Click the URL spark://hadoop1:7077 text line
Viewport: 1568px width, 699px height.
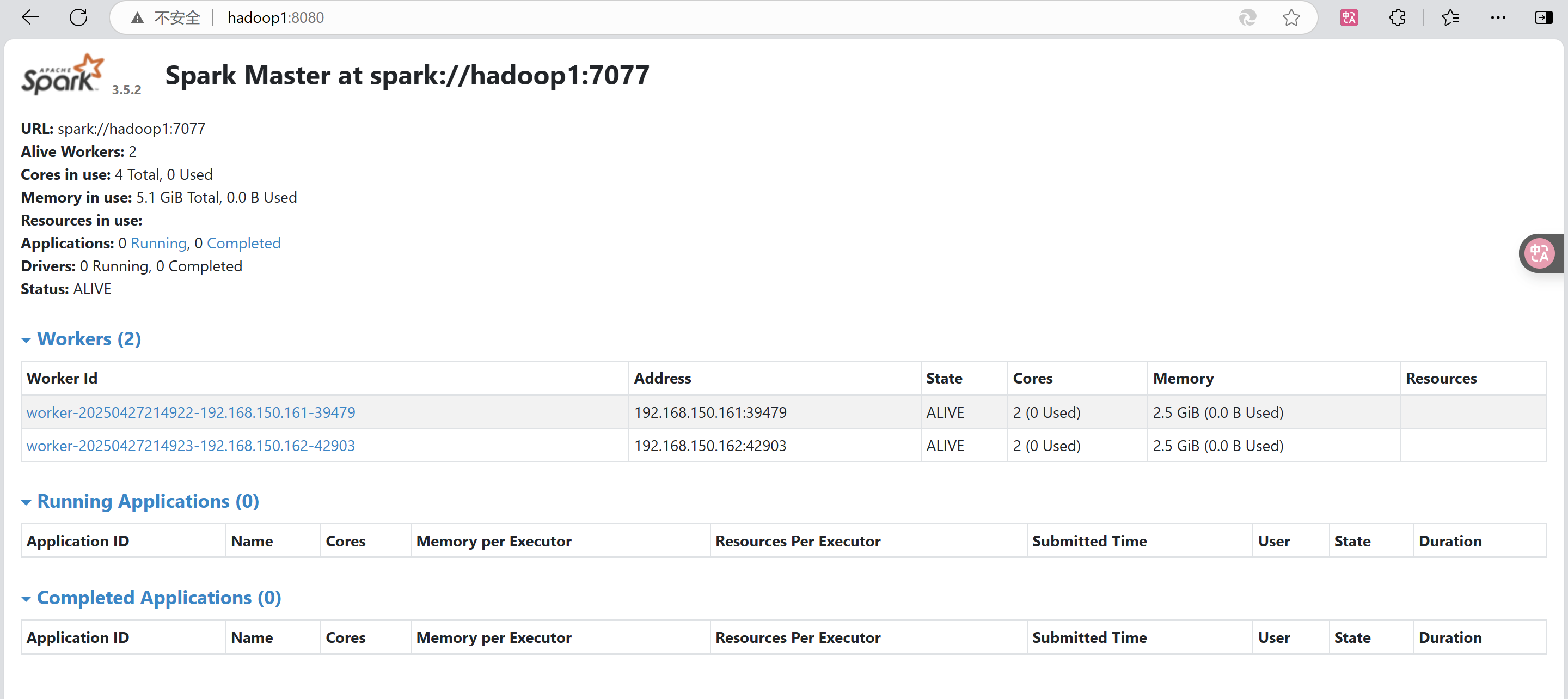[113, 129]
